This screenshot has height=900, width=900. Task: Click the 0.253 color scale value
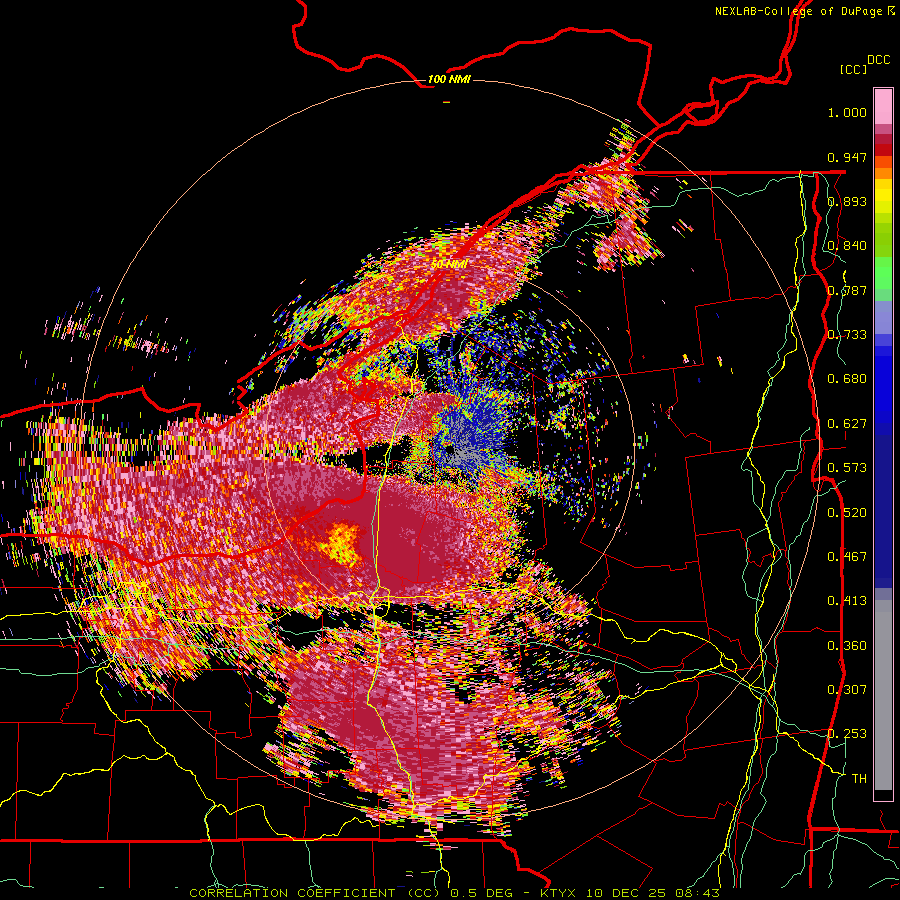coord(847,734)
